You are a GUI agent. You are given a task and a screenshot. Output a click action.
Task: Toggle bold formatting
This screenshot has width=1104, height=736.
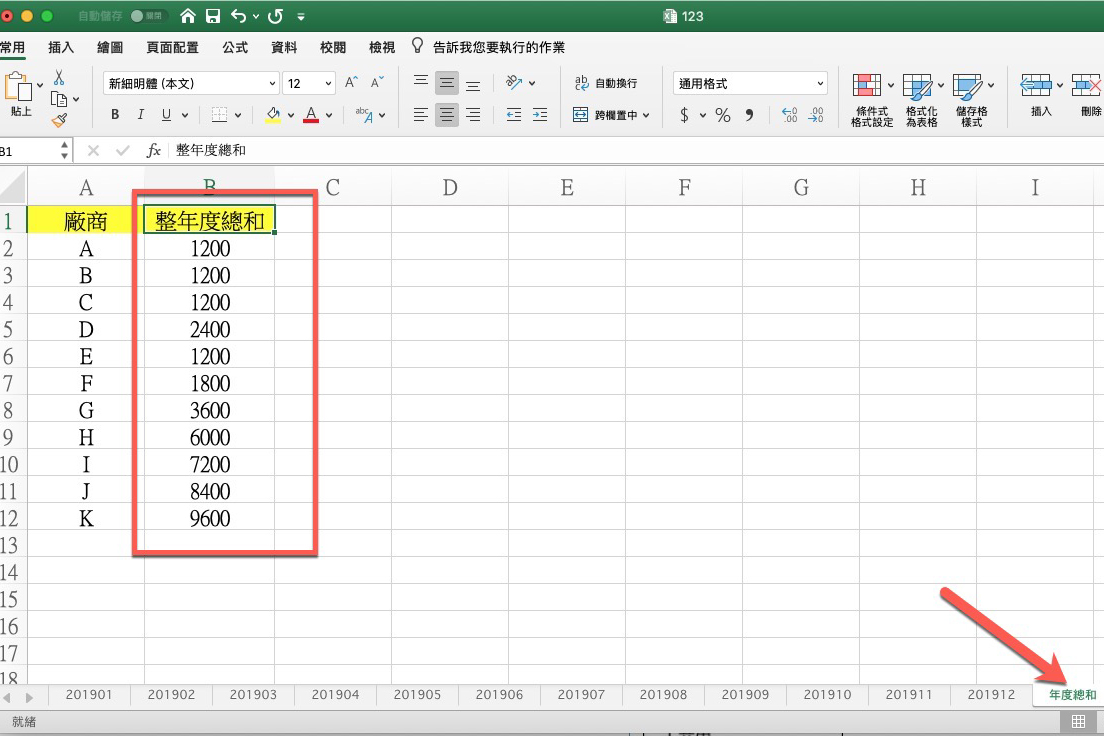click(114, 115)
